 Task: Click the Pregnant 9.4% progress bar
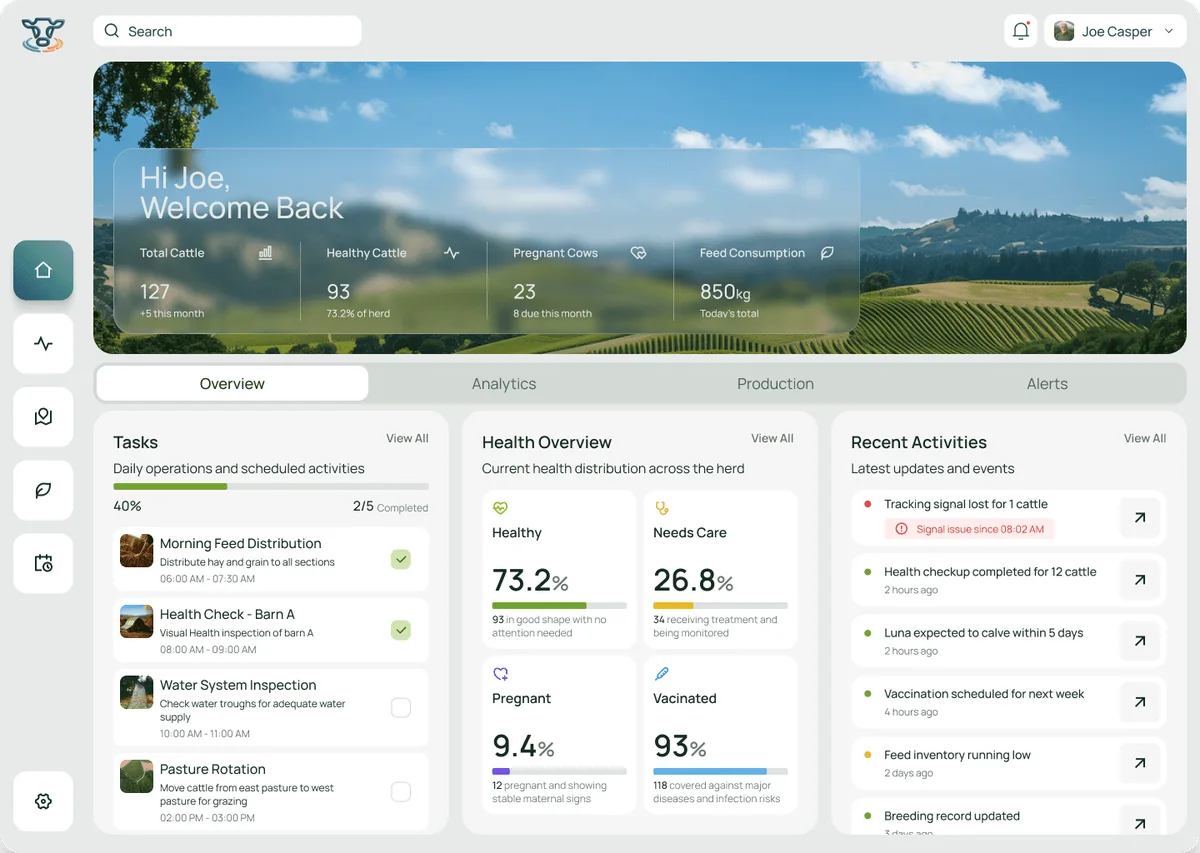pyautogui.click(x=559, y=772)
